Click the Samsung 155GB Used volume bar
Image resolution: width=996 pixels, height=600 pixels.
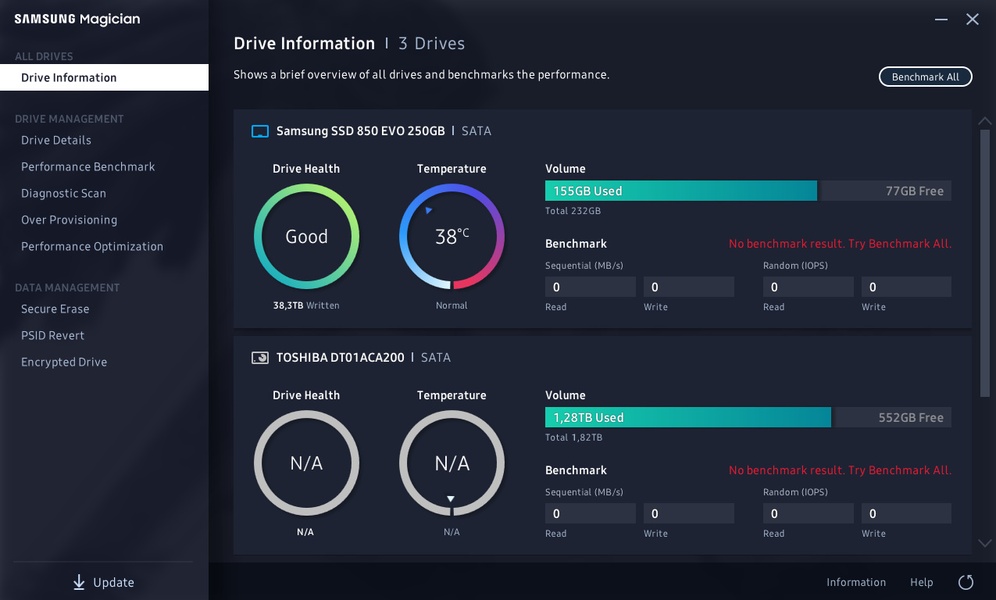680,191
